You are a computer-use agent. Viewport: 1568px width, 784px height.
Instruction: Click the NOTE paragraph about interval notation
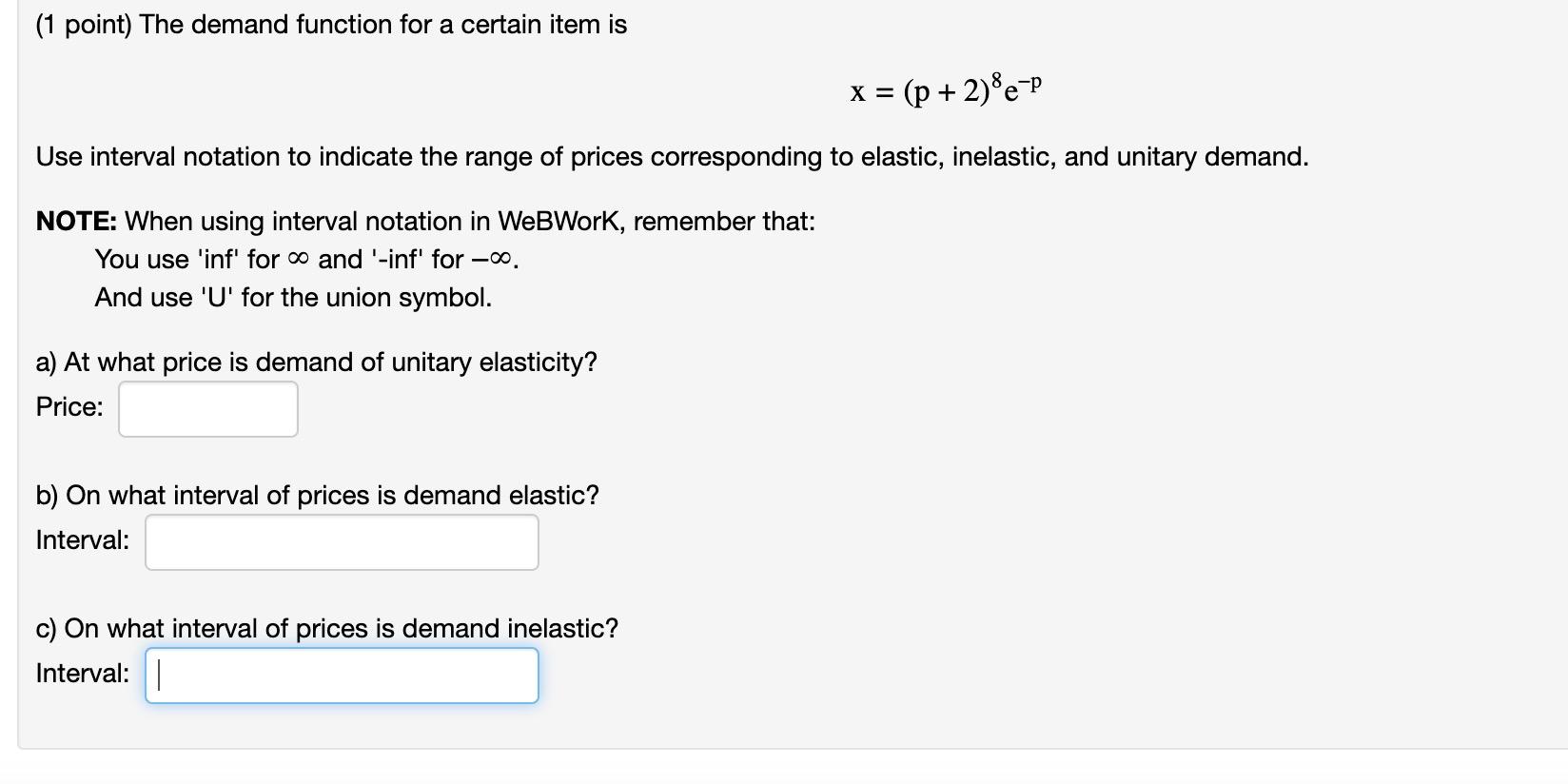(x=424, y=222)
